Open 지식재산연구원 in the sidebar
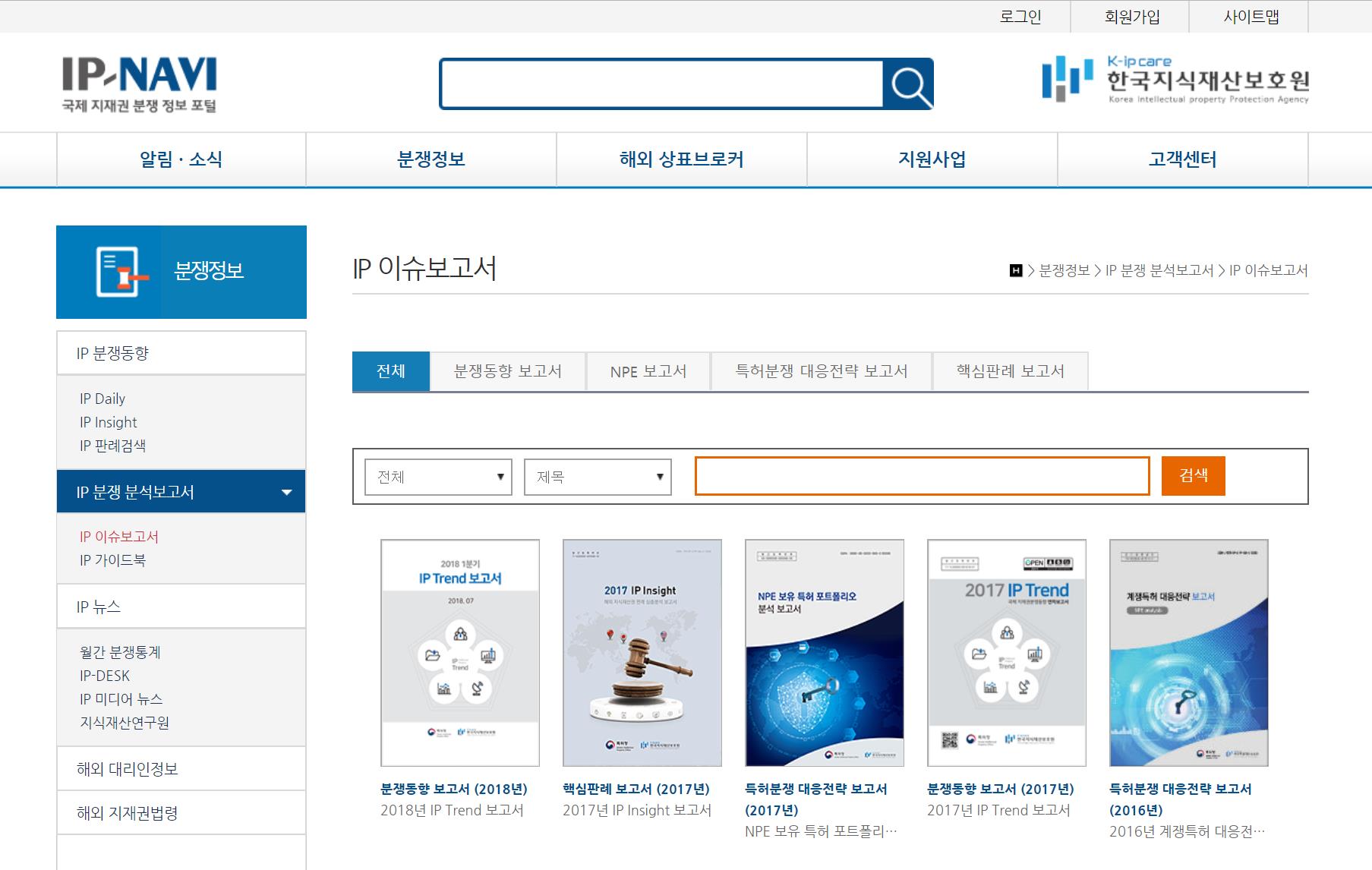 [125, 723]
